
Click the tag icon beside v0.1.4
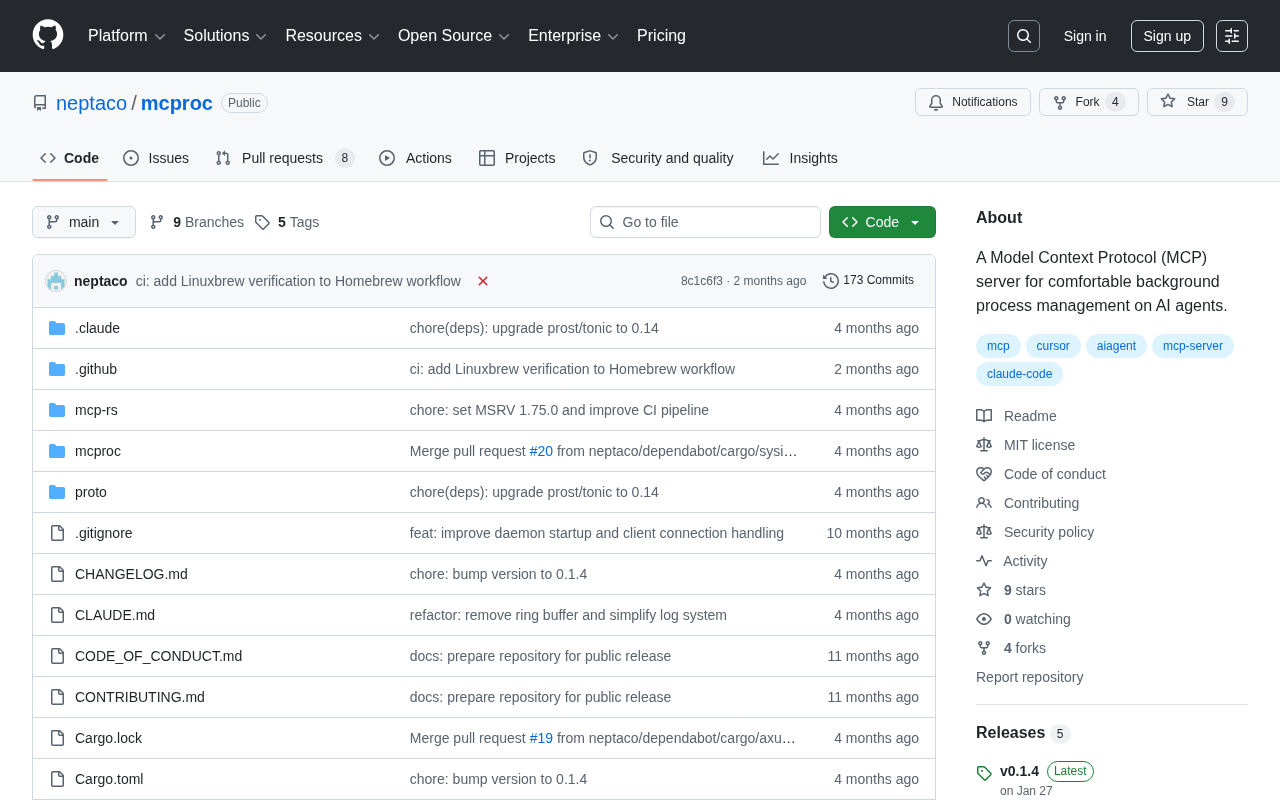(984, 773)
